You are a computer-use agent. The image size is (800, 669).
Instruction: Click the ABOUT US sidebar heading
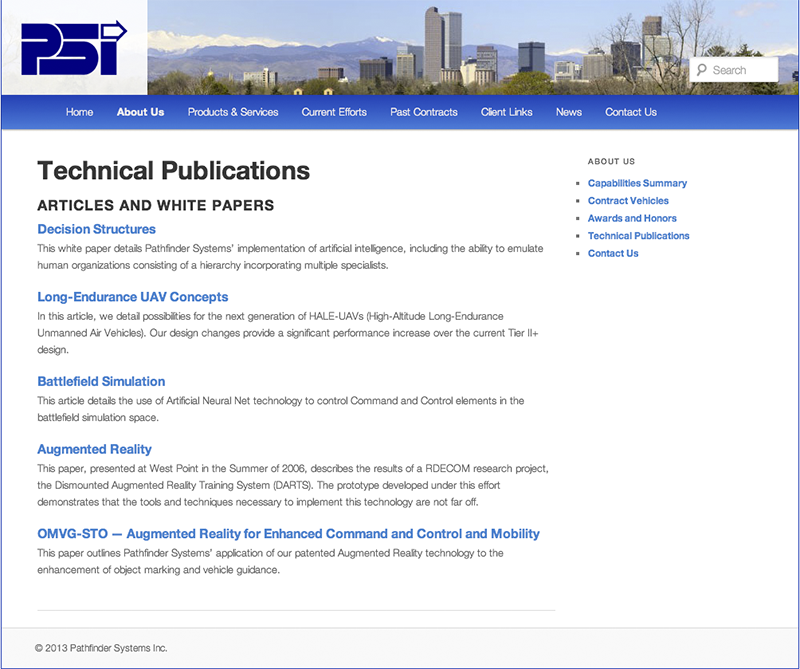coord(611,161)
